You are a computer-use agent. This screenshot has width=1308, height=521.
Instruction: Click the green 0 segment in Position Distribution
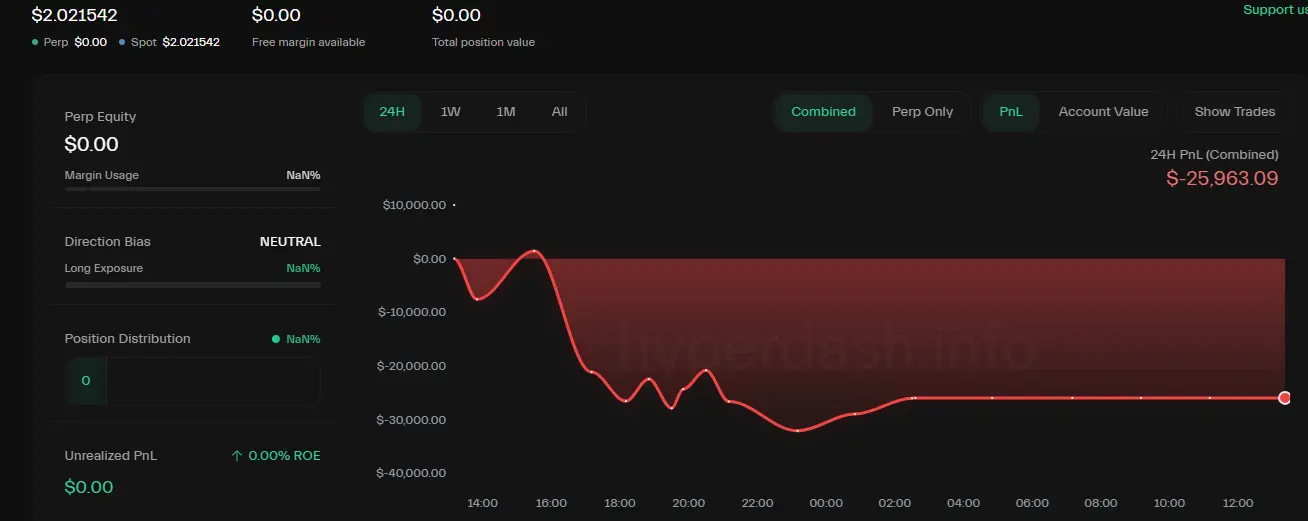tap(86, 381)
